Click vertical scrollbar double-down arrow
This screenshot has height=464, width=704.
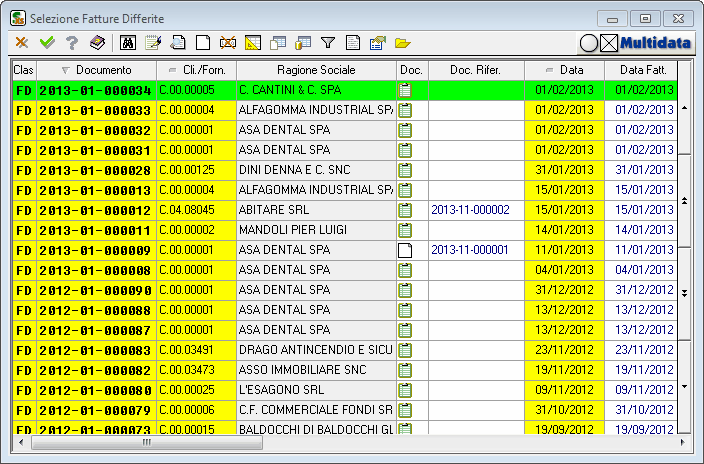[684, 293]
